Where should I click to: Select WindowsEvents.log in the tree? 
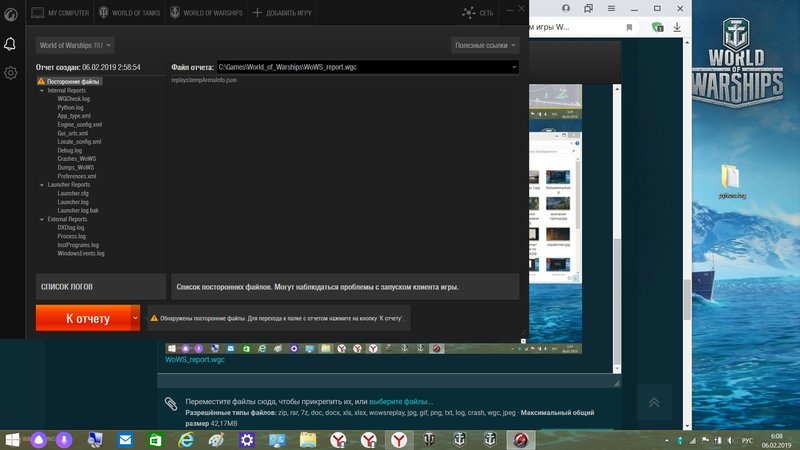pos(81,254)
